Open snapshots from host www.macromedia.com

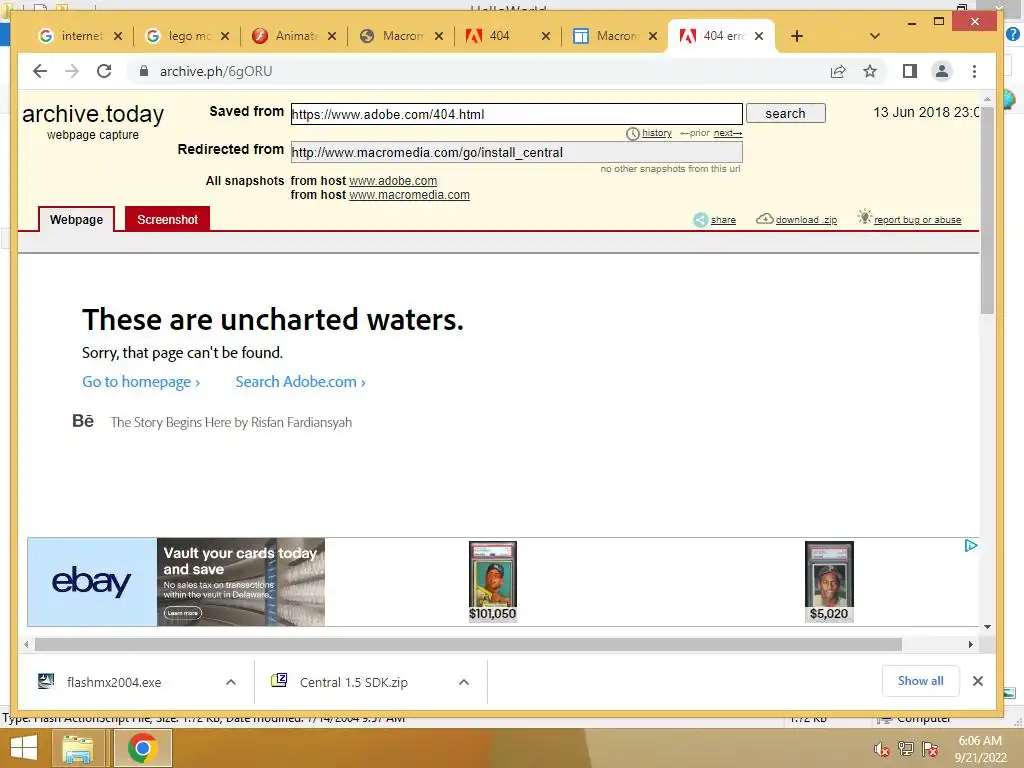pos(409,195)
